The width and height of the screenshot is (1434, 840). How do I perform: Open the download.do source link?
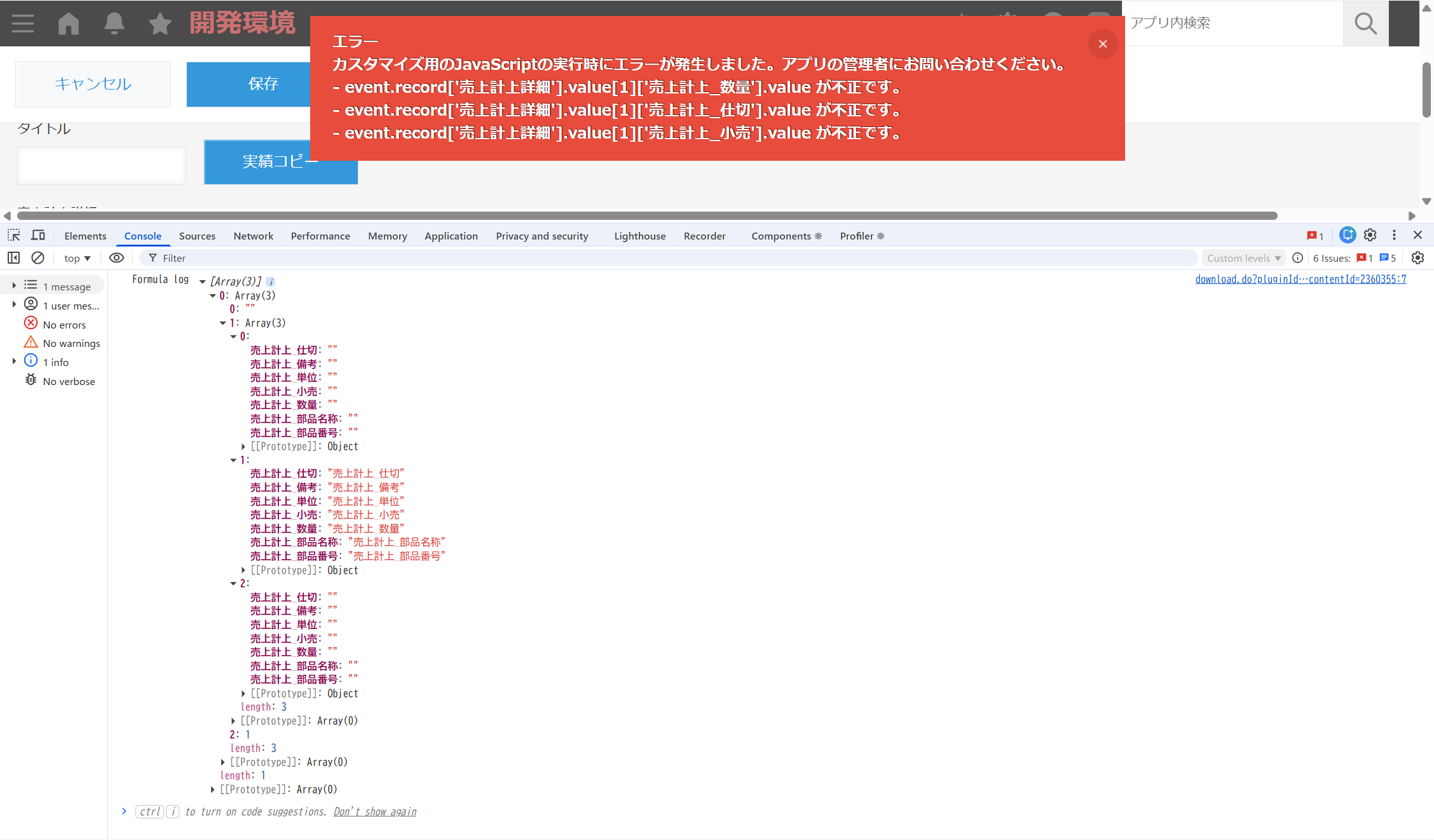(x=1301, y=280)
